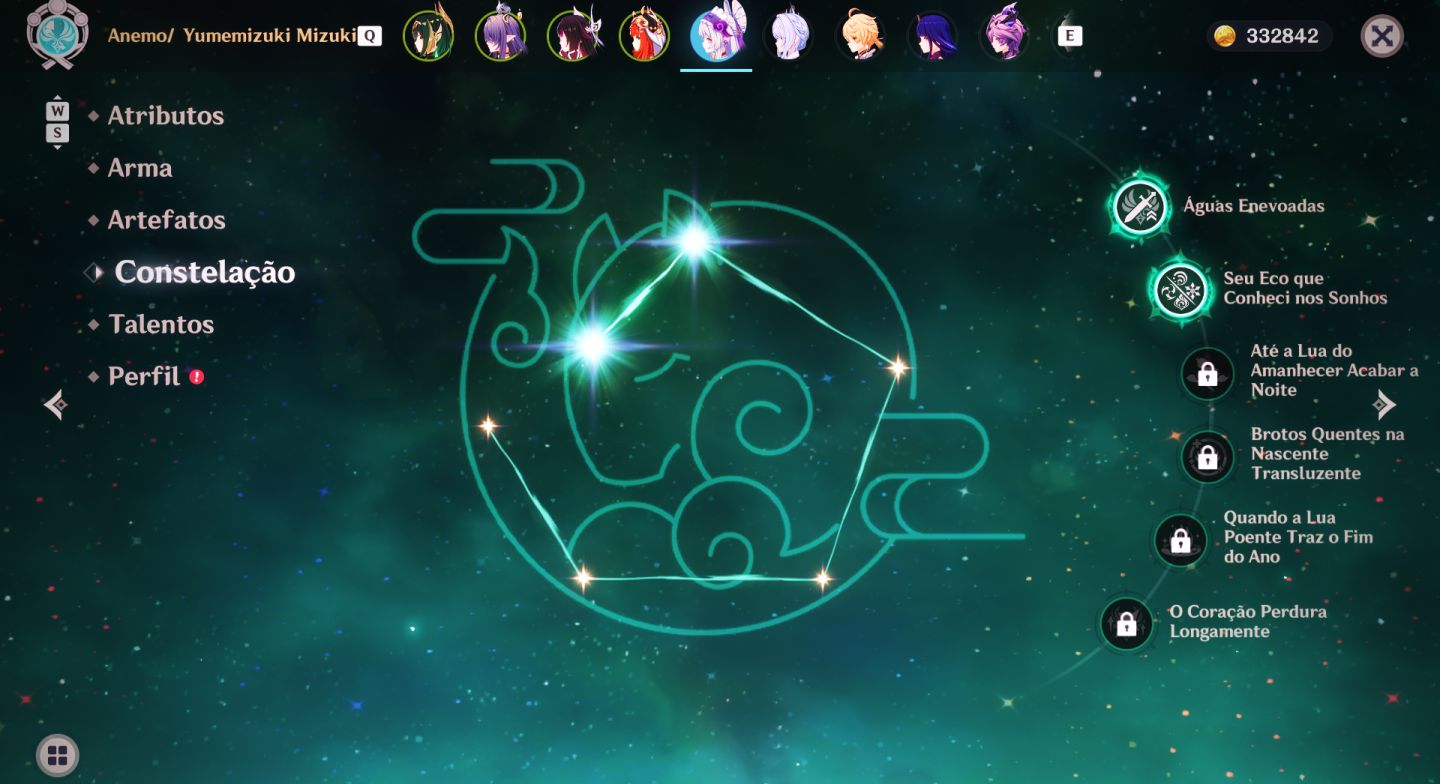Click the Q previous-character key hint
This screenshot has width=1440, height=784.
[369, 36]
